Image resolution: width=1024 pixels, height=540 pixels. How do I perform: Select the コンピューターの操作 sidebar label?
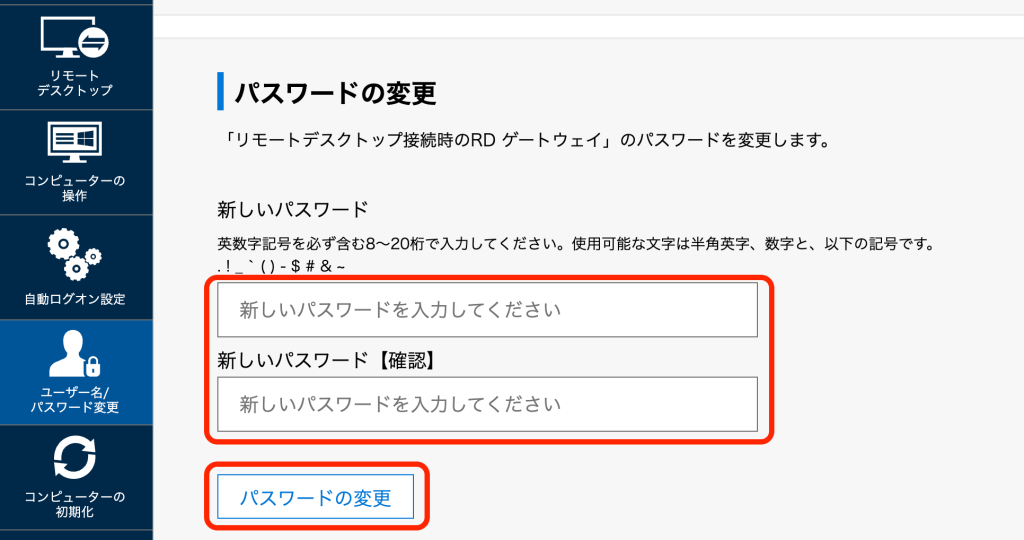point(75,188)
